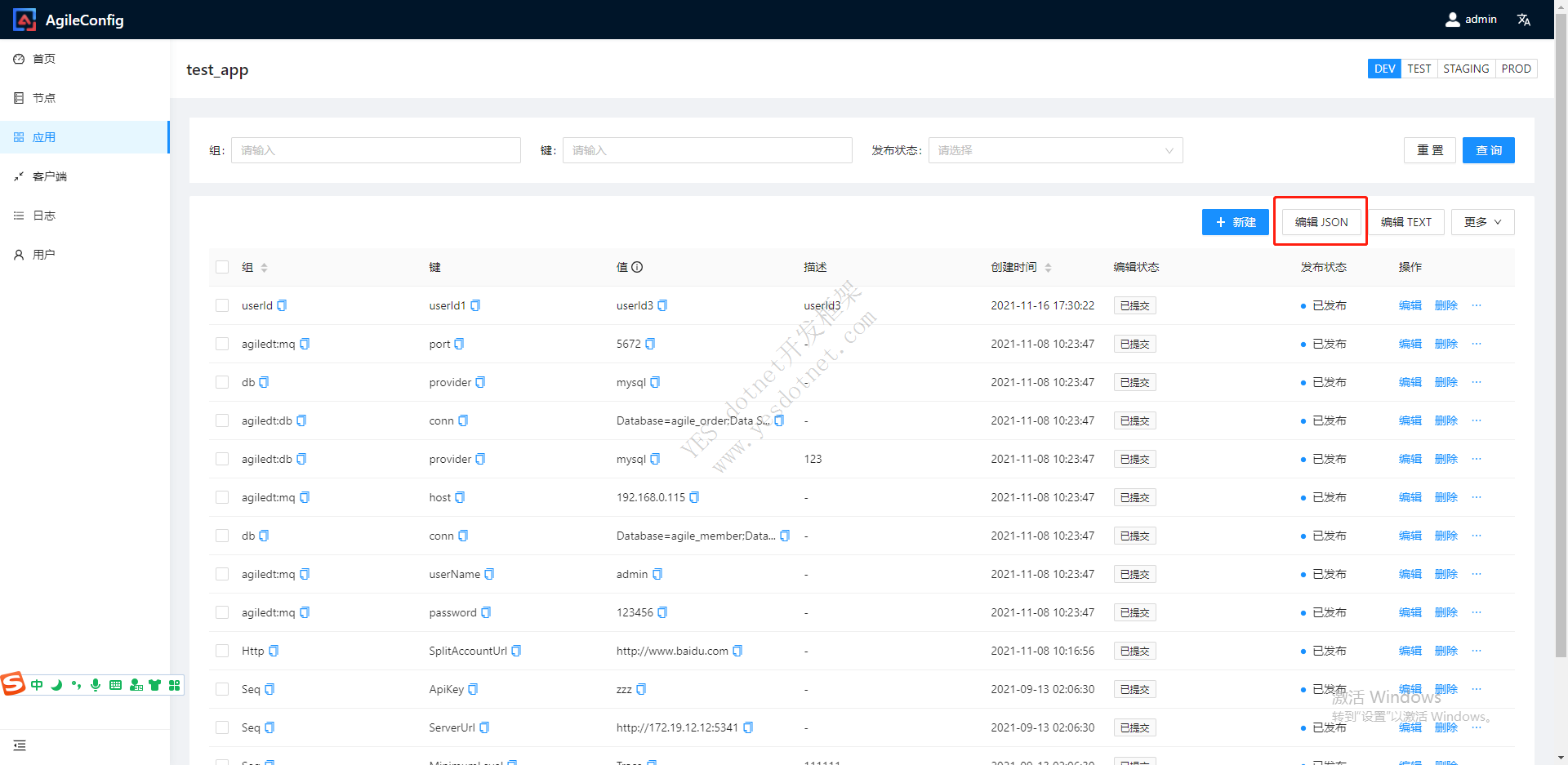Image resolution: width=1568 pixels, height=765 pixels.
Task: Copy the Database=agile_order value
Action: tap(779, 420)
